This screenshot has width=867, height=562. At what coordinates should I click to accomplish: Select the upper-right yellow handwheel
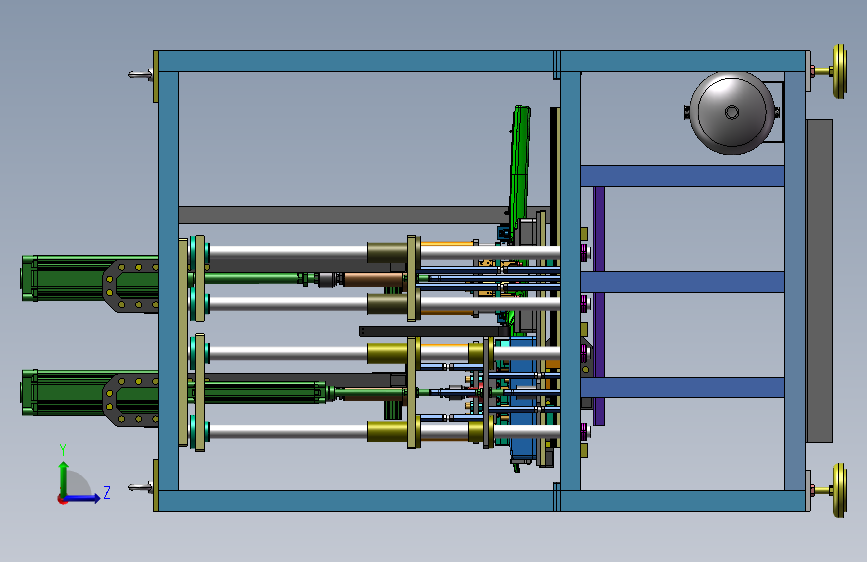[839, 71]
